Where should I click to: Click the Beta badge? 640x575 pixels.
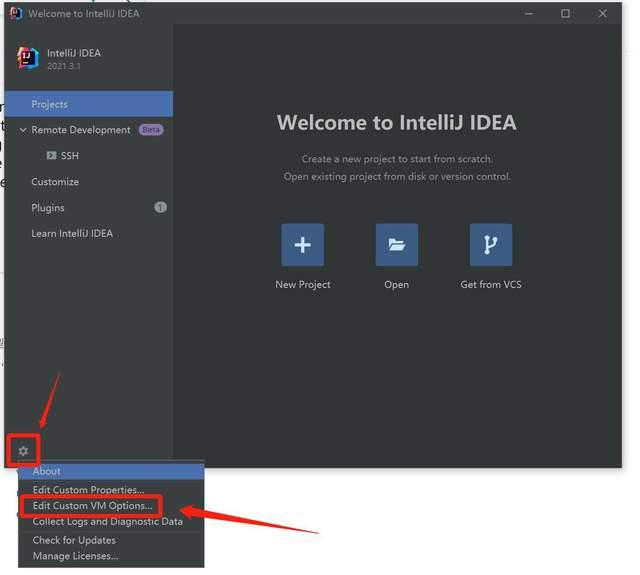coord(151,130)
